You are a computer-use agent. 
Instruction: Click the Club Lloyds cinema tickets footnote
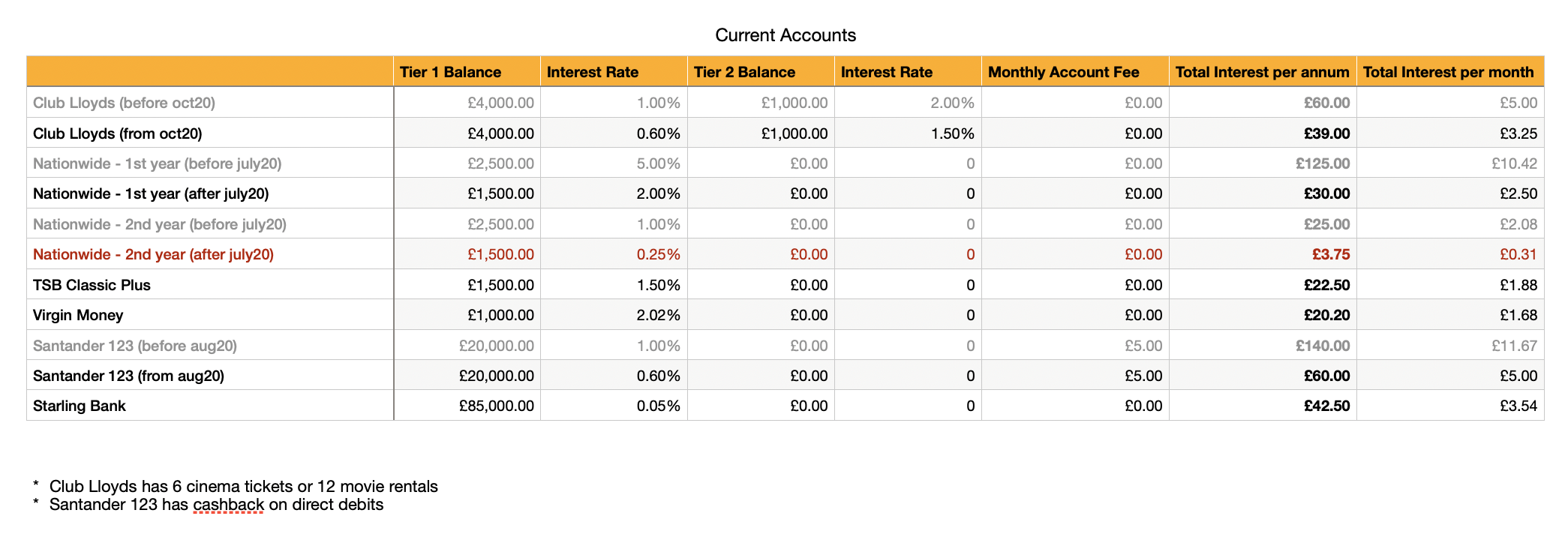click(243, 486)
